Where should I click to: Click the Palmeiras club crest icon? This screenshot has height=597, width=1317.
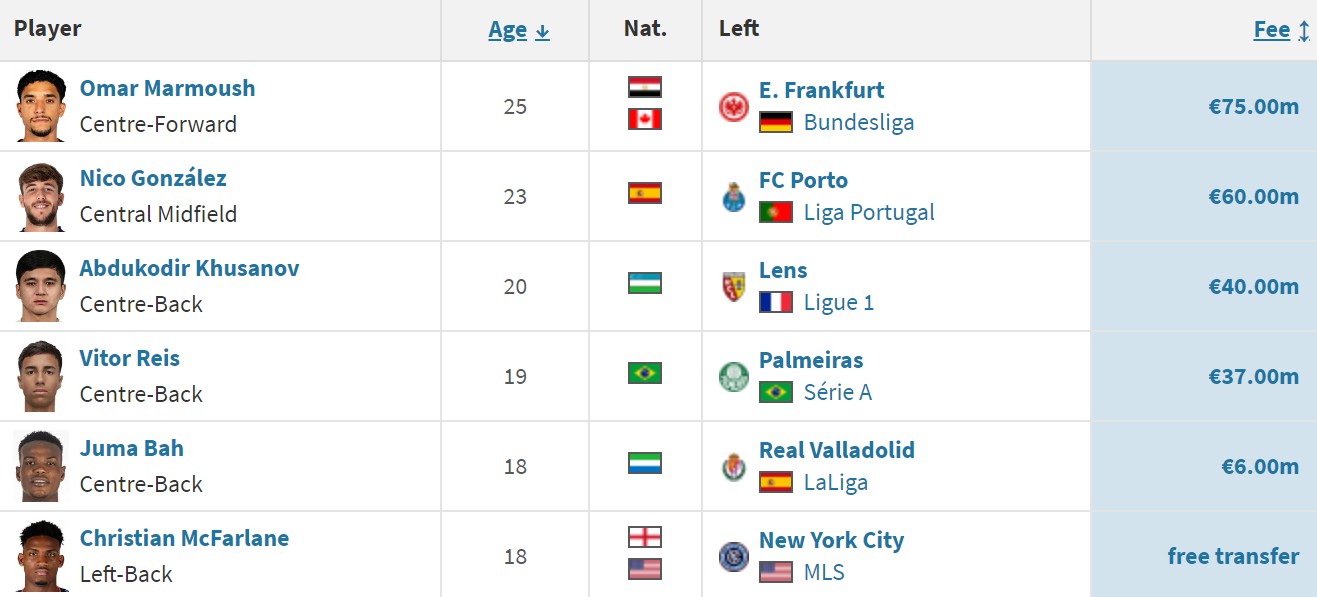(x=734, y=377)
